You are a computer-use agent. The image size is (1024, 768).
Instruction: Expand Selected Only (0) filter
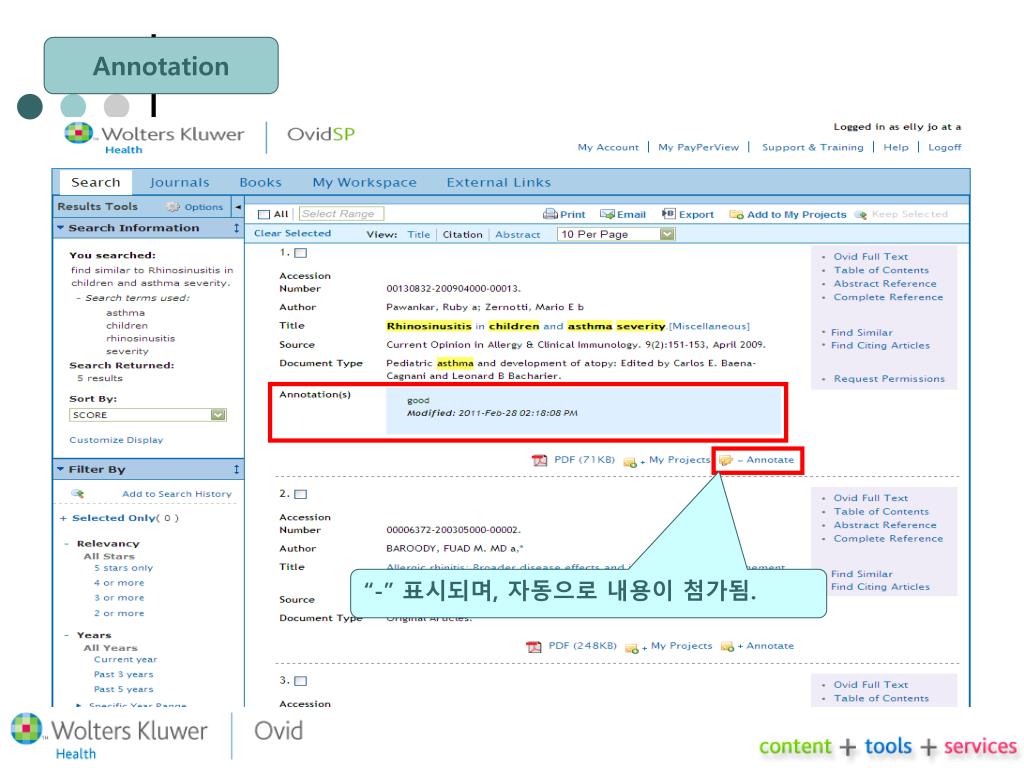pyautogui.click(x=63, y=519)
